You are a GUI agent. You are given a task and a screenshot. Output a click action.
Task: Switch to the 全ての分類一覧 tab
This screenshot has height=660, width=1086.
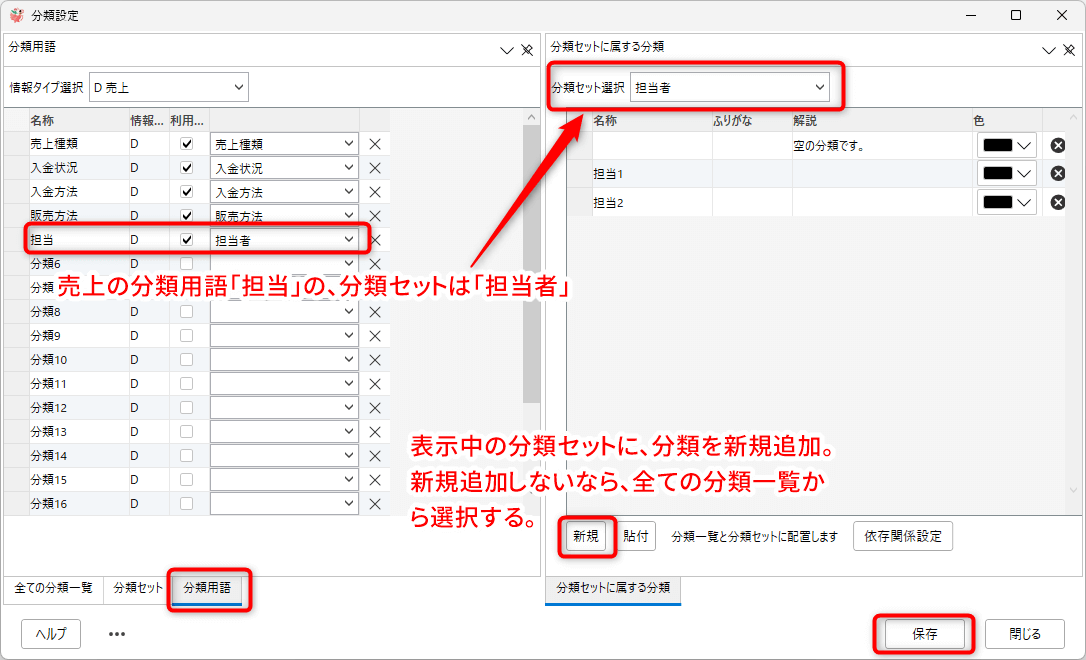point(53,589)
